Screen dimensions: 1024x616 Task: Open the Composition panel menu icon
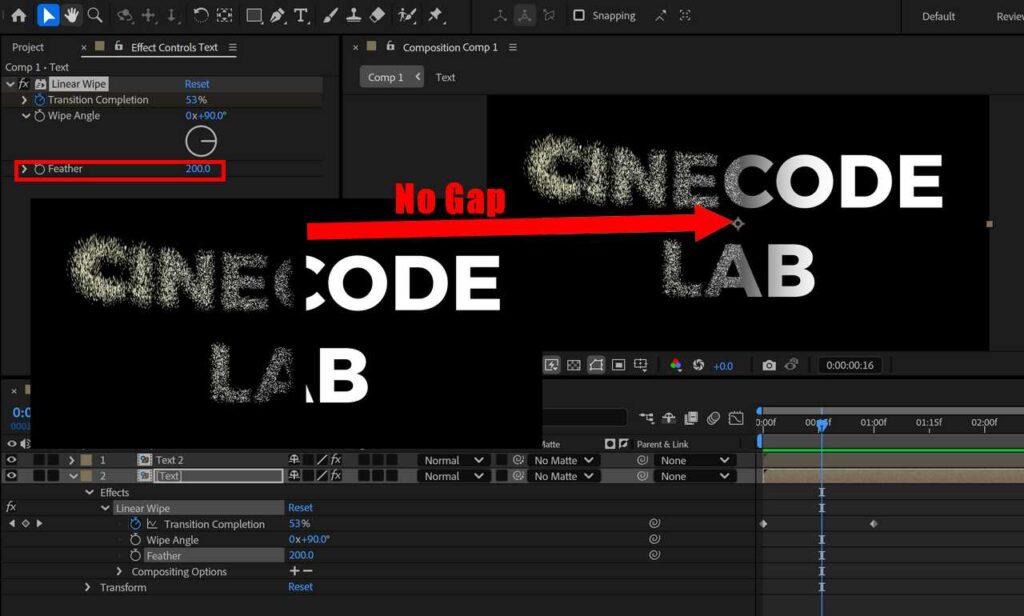(x=513, y=47)
